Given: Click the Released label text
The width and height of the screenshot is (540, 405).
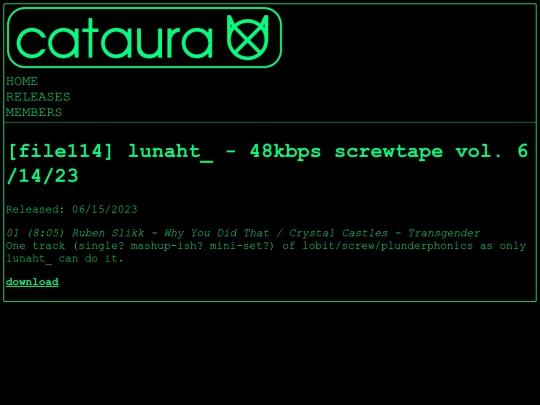Looking at the screenshot, I should tap(35, 209).
